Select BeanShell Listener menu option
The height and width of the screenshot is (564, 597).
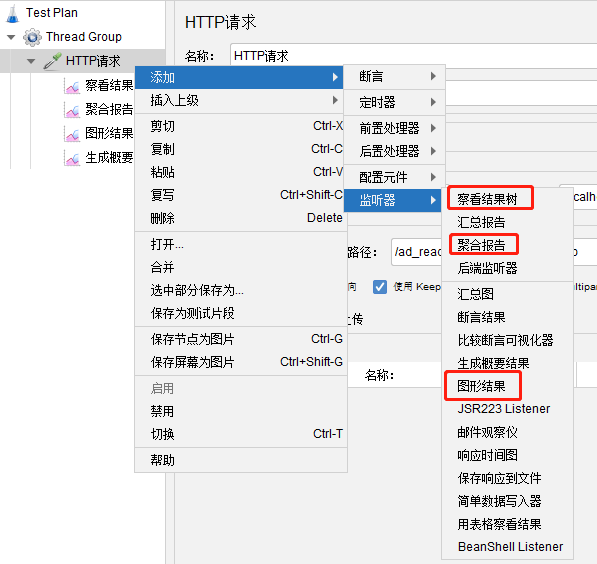pos(510,547)
